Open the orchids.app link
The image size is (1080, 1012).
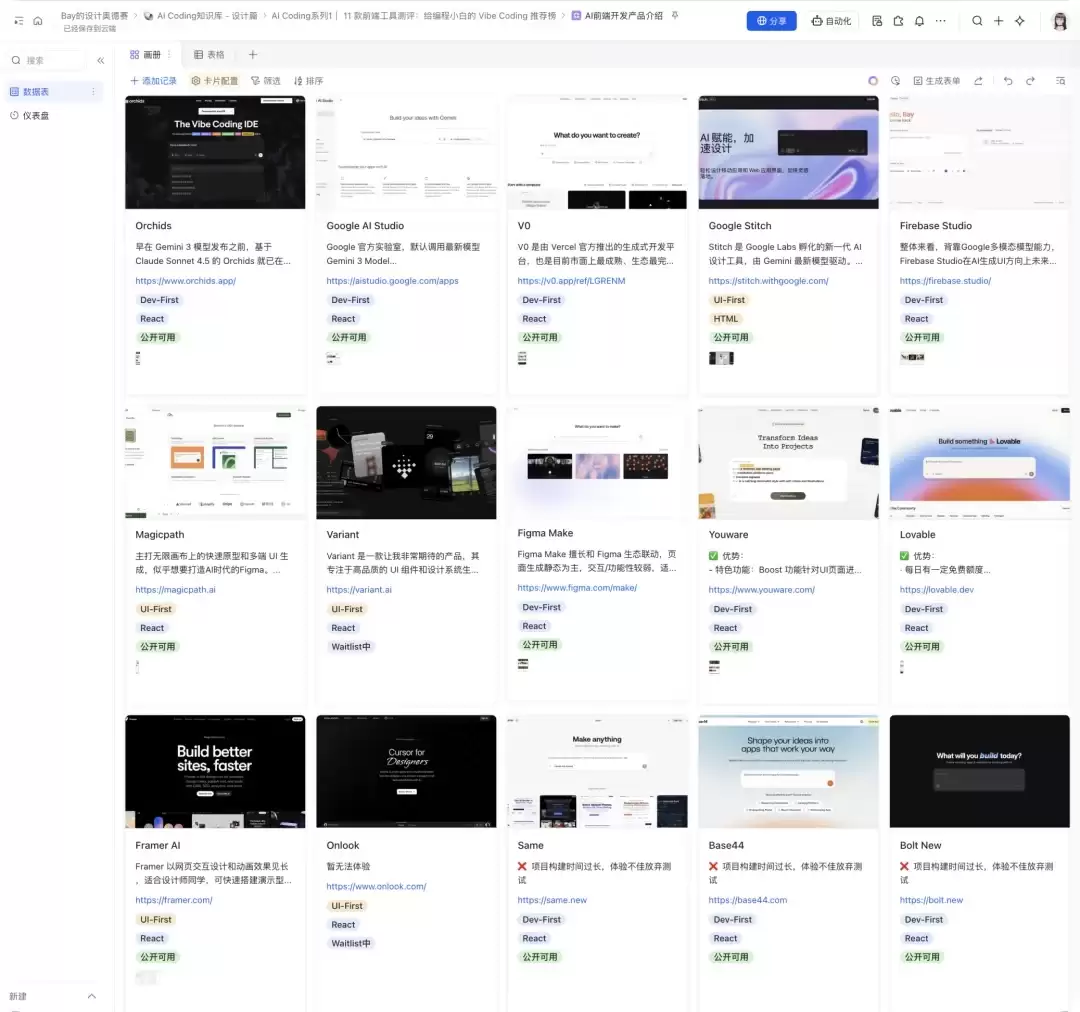(185, 280)
